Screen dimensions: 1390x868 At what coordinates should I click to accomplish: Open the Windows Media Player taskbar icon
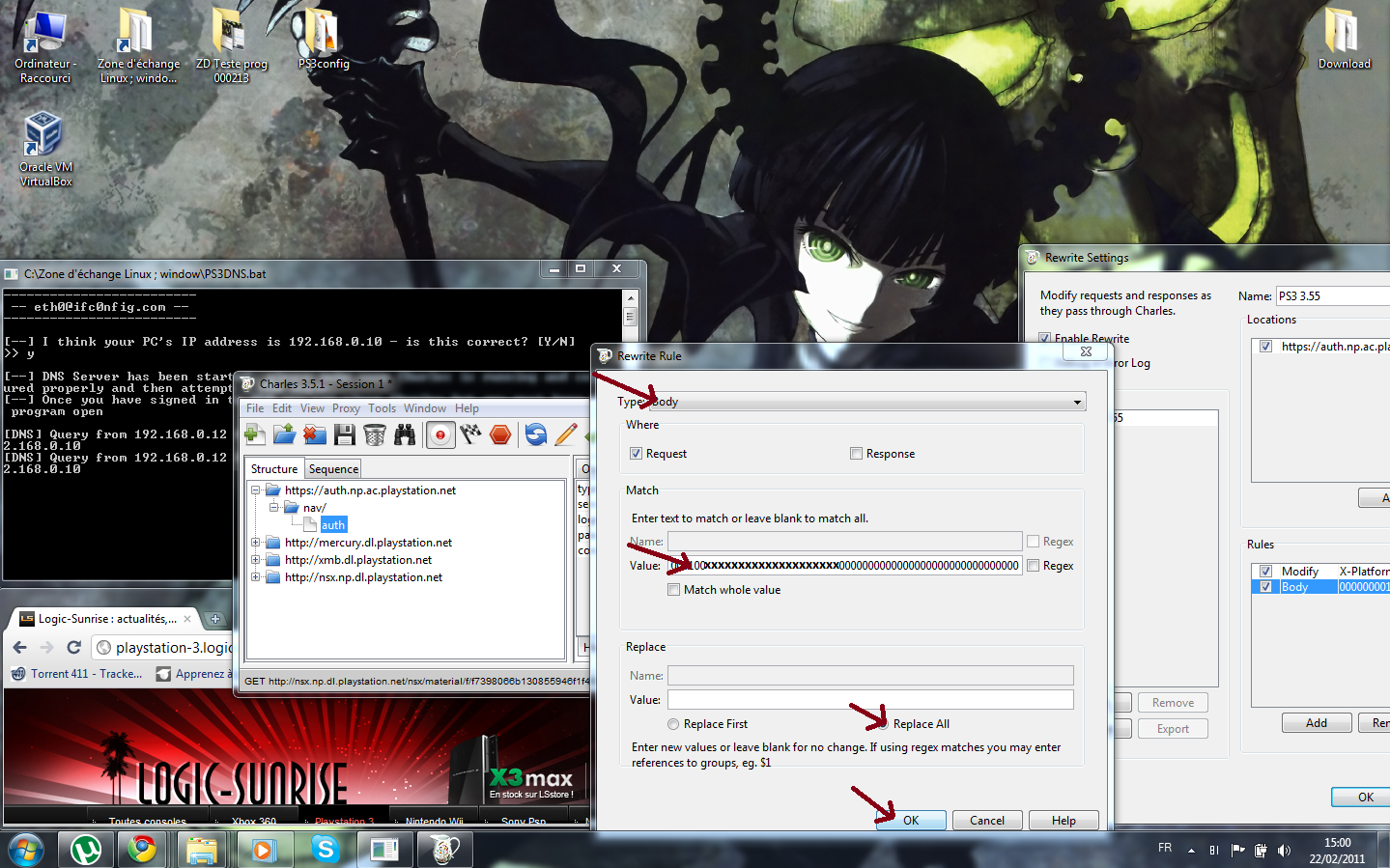(x=263, y=850)
